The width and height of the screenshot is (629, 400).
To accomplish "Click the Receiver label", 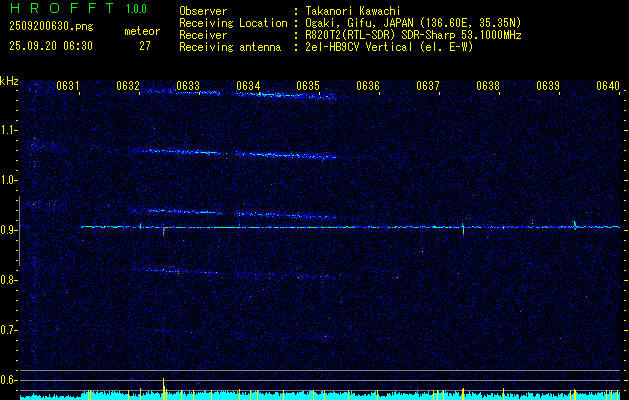I will [x=203, y=35].
